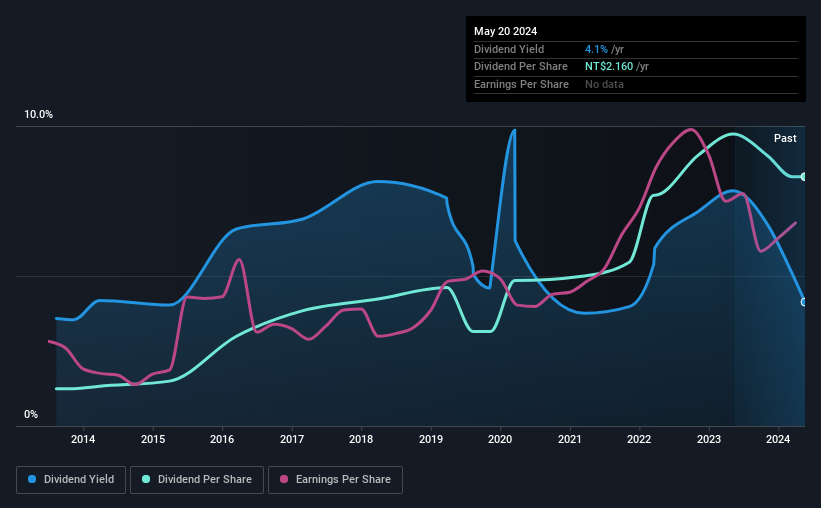Click the 4.1% dividend yield value
The width and height of the screenshot is (821, 508).
pyautogui.click(x=596, y=49)
